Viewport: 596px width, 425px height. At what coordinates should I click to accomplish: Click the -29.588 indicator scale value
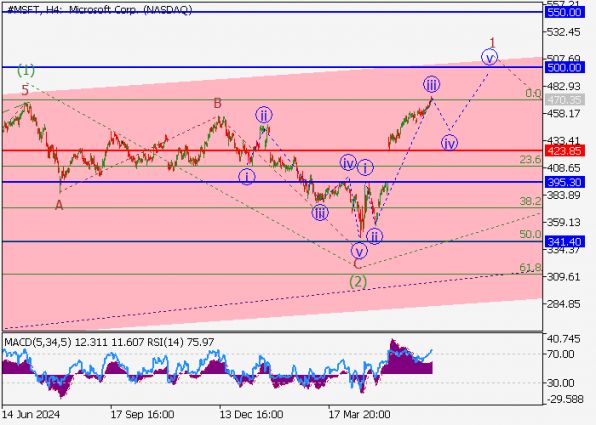pos(564,399)
